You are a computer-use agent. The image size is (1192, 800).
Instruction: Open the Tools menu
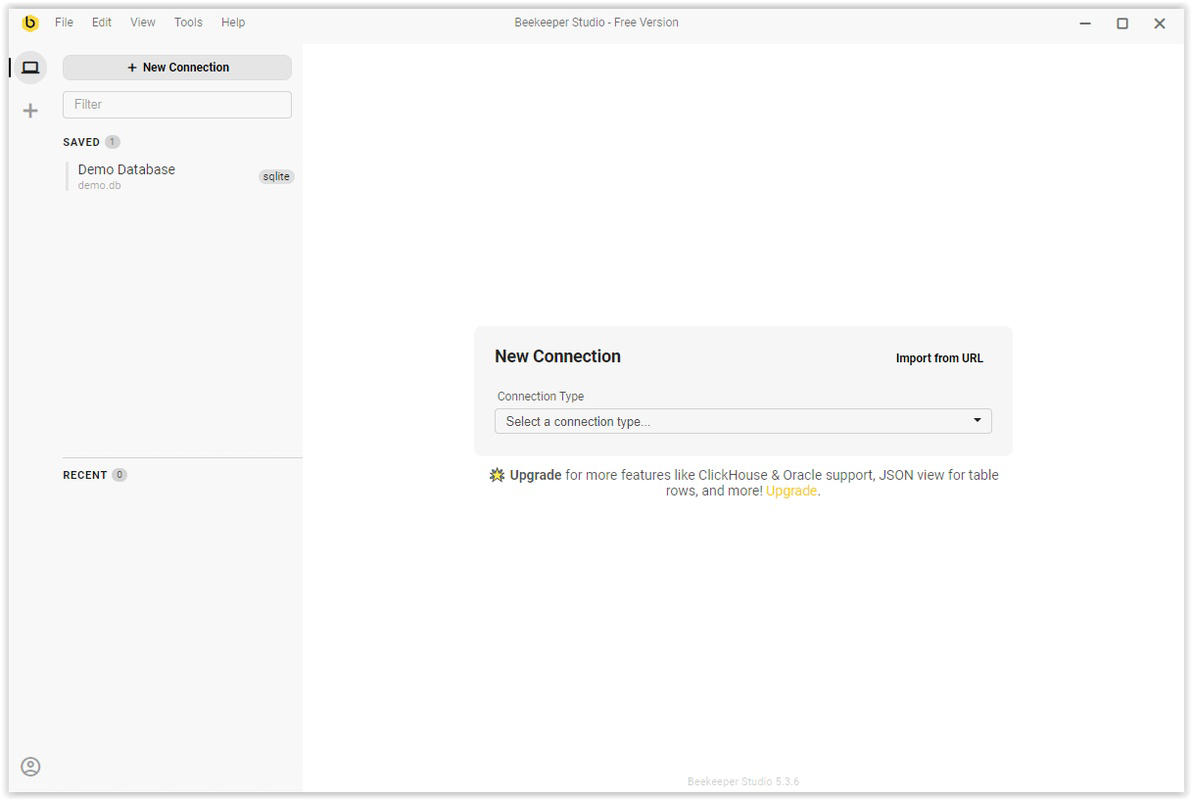tap(188, 23)
